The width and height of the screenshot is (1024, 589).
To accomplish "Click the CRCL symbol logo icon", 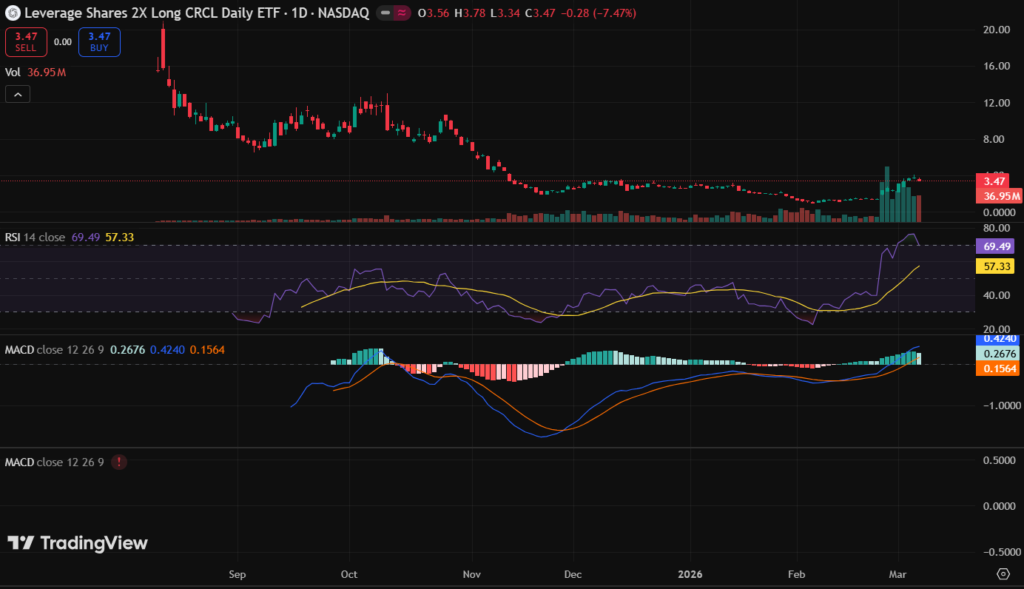I will pyautogui.click(x=11, y=13).
